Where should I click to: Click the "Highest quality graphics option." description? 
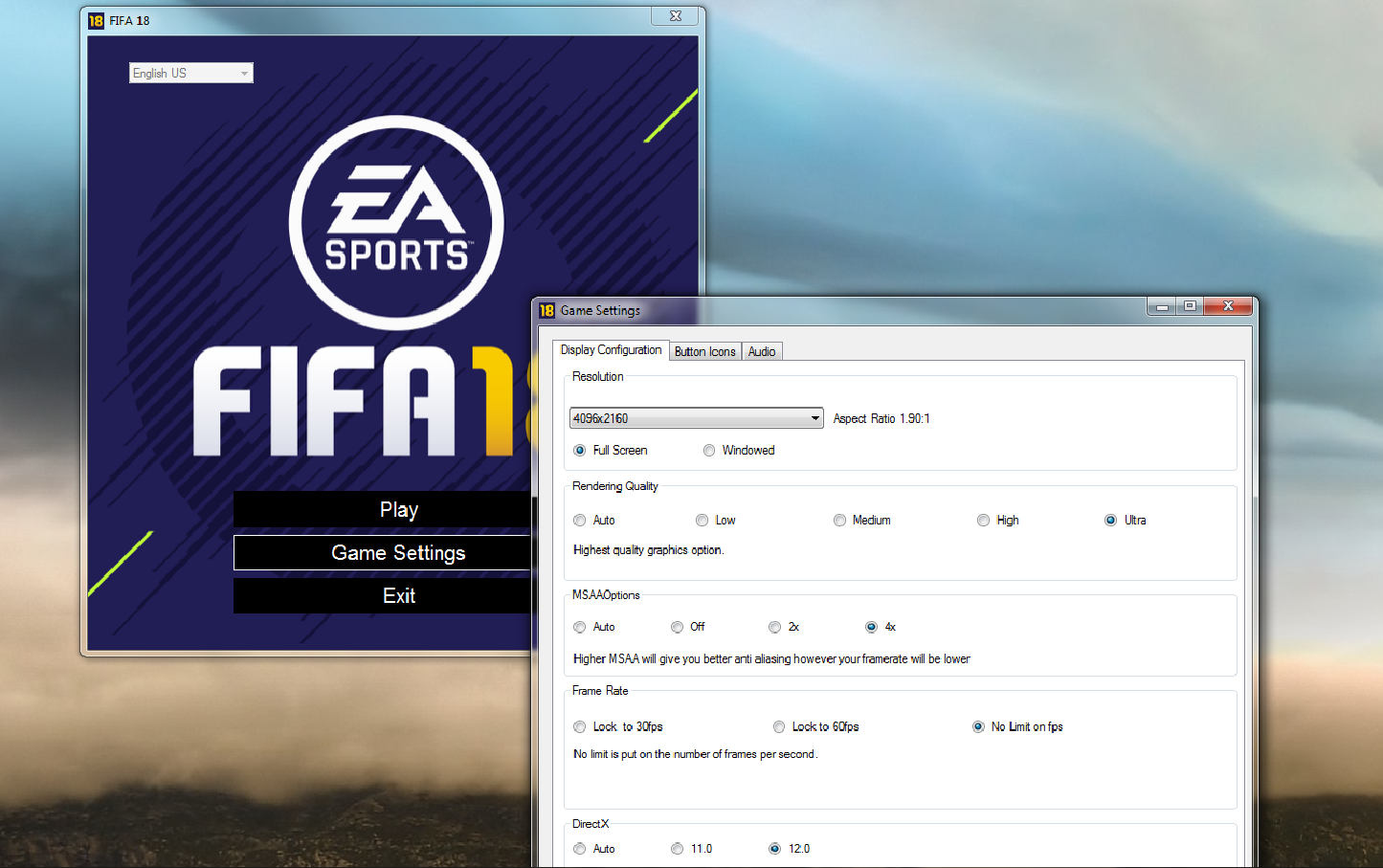click(x=649, y=550)
